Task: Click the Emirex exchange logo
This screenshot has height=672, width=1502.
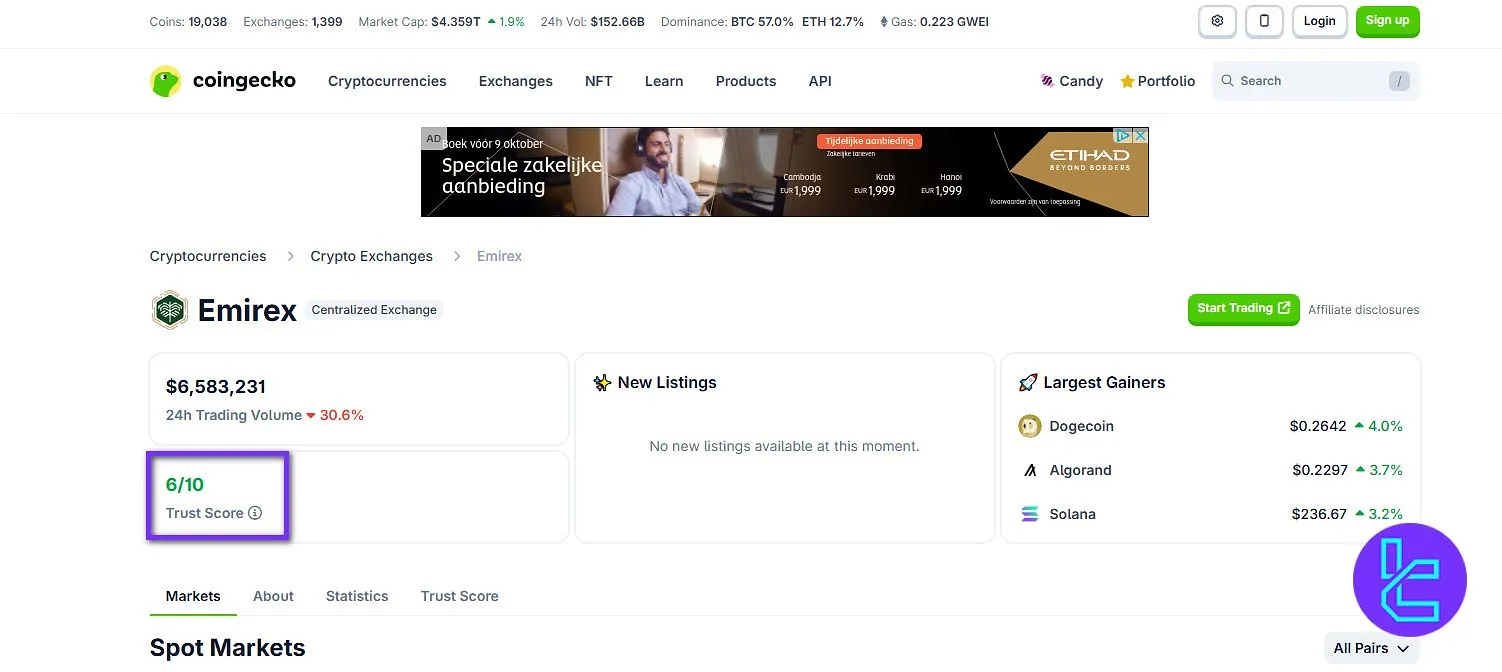Action: [170, 310]
